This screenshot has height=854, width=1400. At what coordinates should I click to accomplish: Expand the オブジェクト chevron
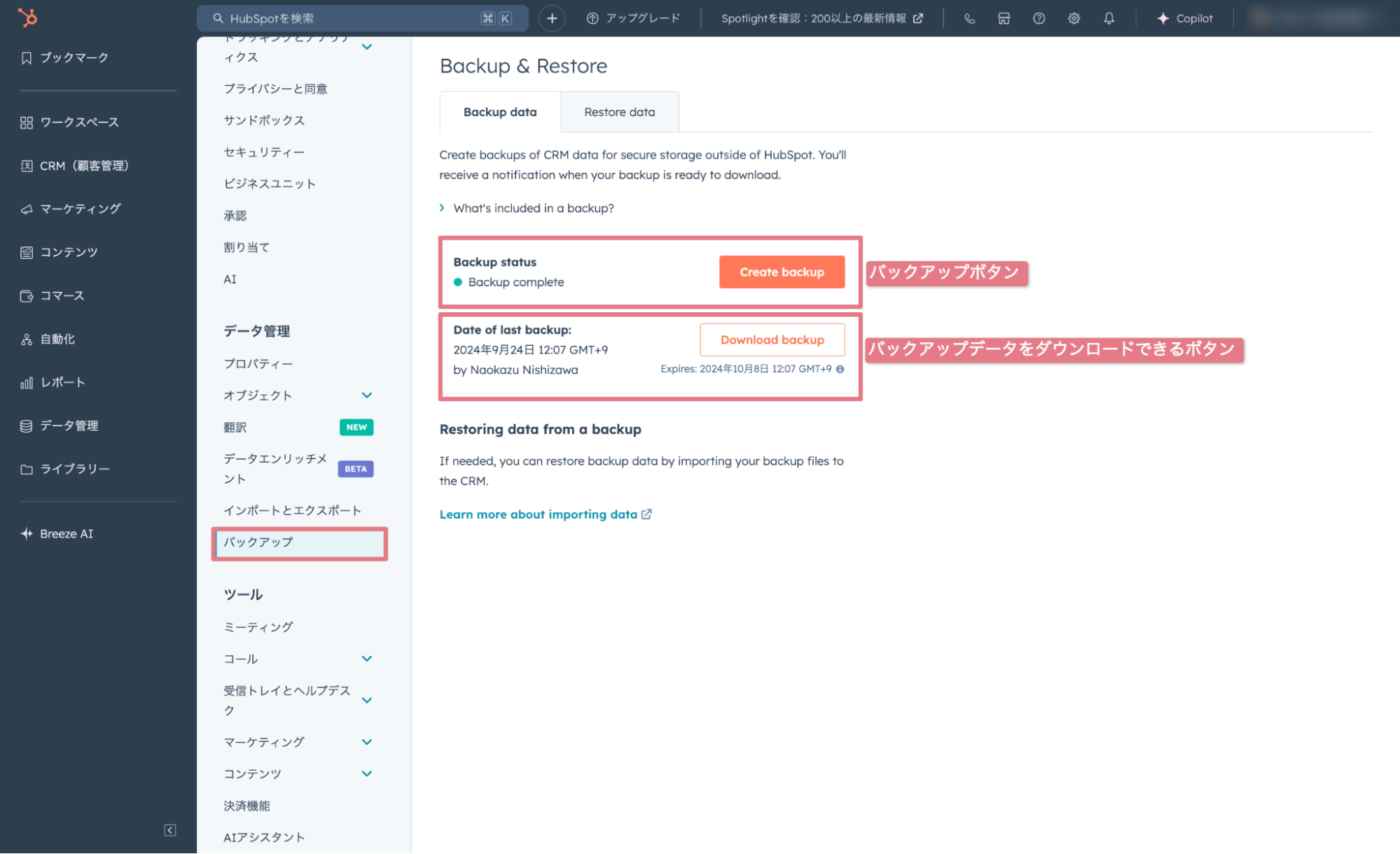click(x=367, y=395)
